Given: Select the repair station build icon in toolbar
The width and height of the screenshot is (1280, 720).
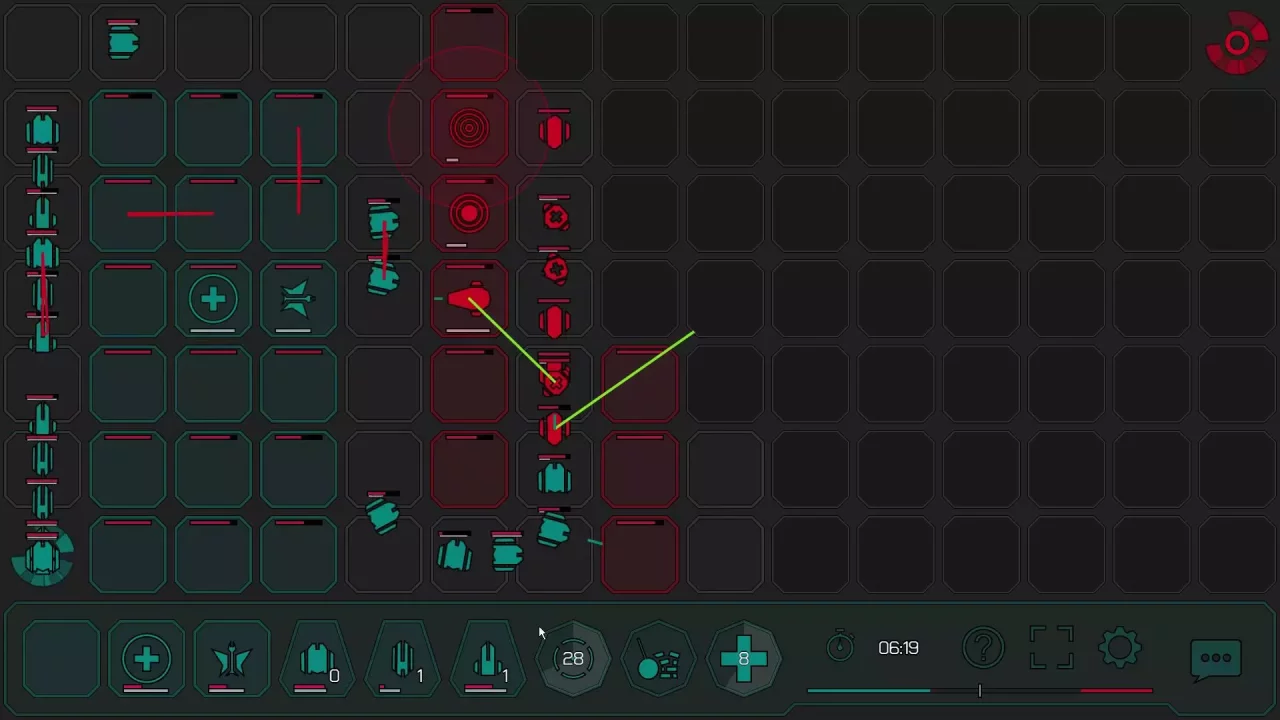Looking at the screenshot, I should tap(146, 659).
